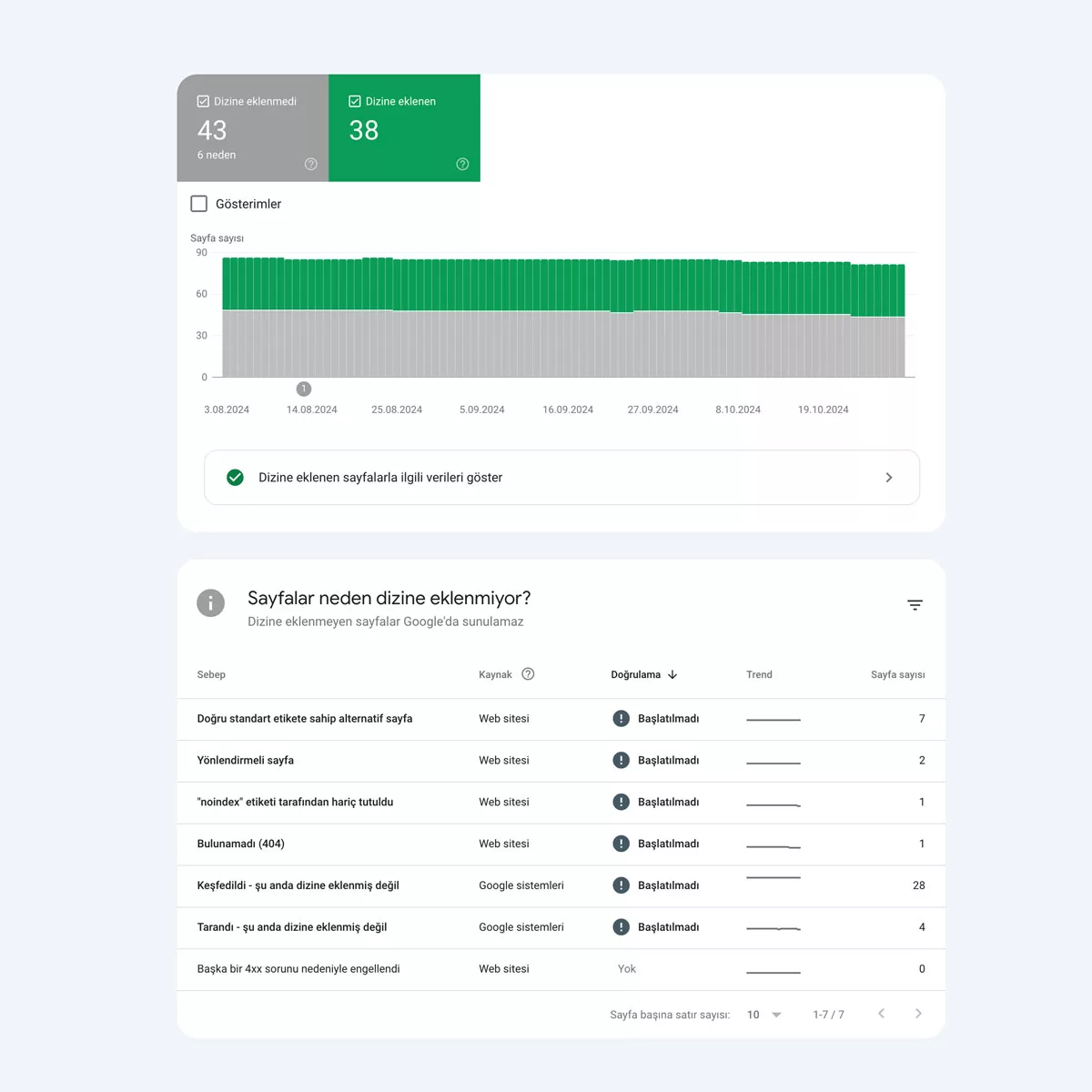This screenshot has height=1092, width=1092.
Task: Open the rows per page dropdown showing 10
Action: point(763,1015)
